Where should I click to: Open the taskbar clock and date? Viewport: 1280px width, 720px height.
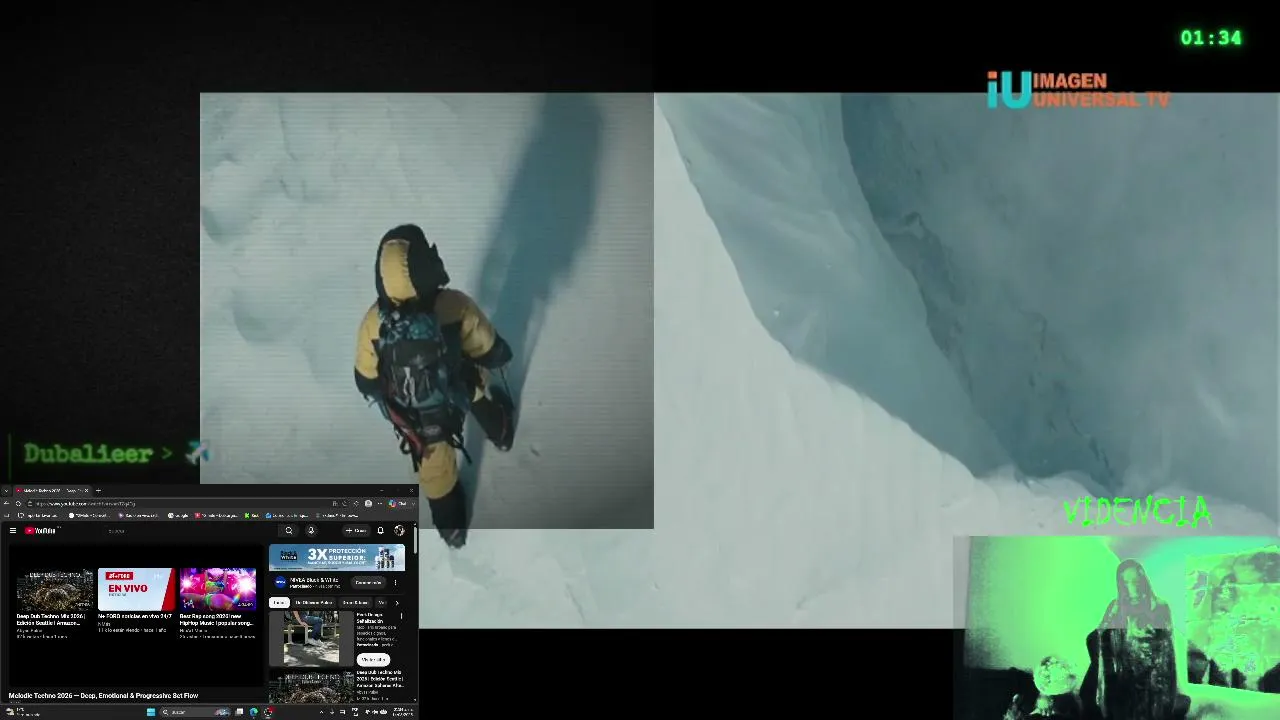point(403,712)
